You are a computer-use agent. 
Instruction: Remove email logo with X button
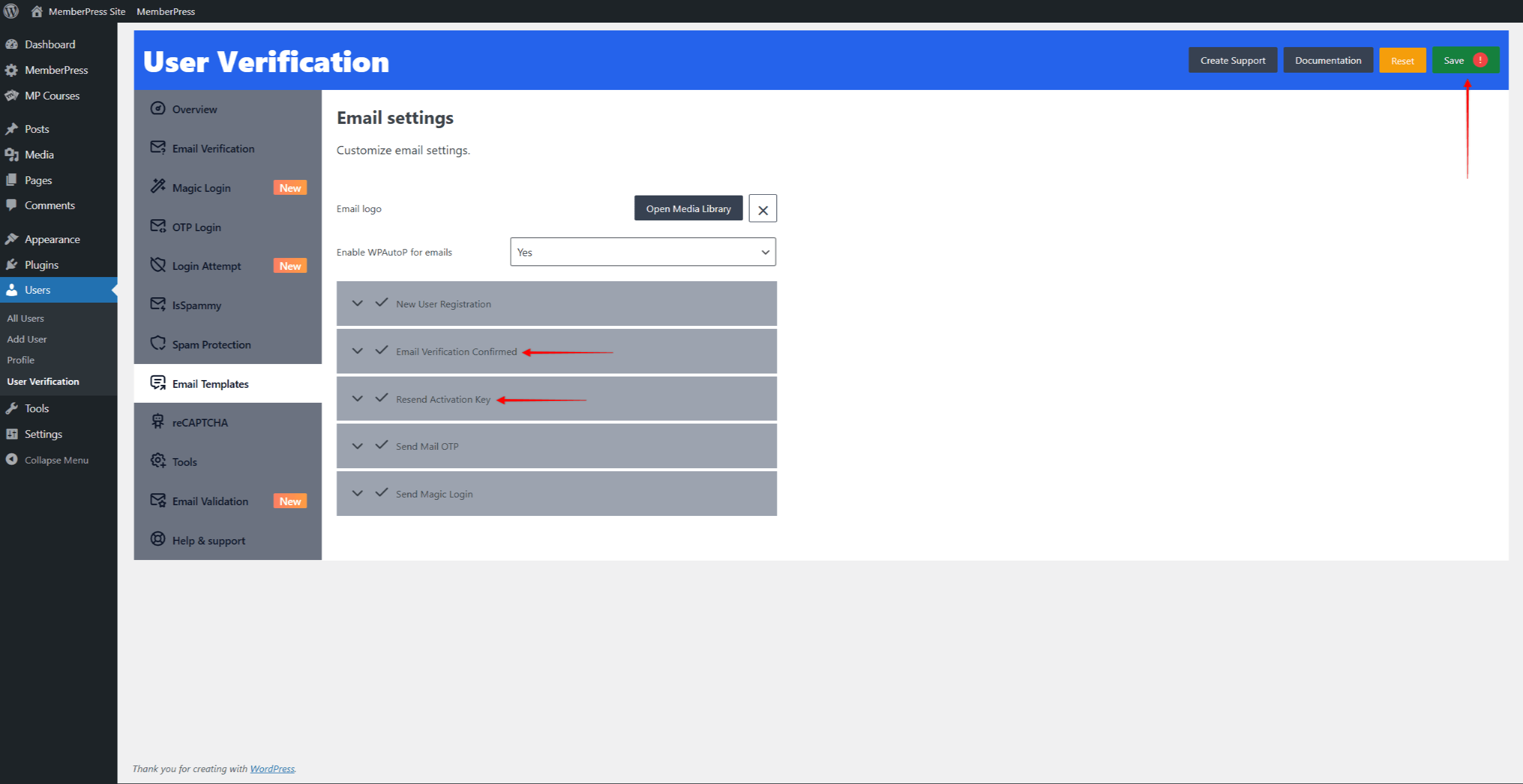pyautogui.click(x=762, y=209)
